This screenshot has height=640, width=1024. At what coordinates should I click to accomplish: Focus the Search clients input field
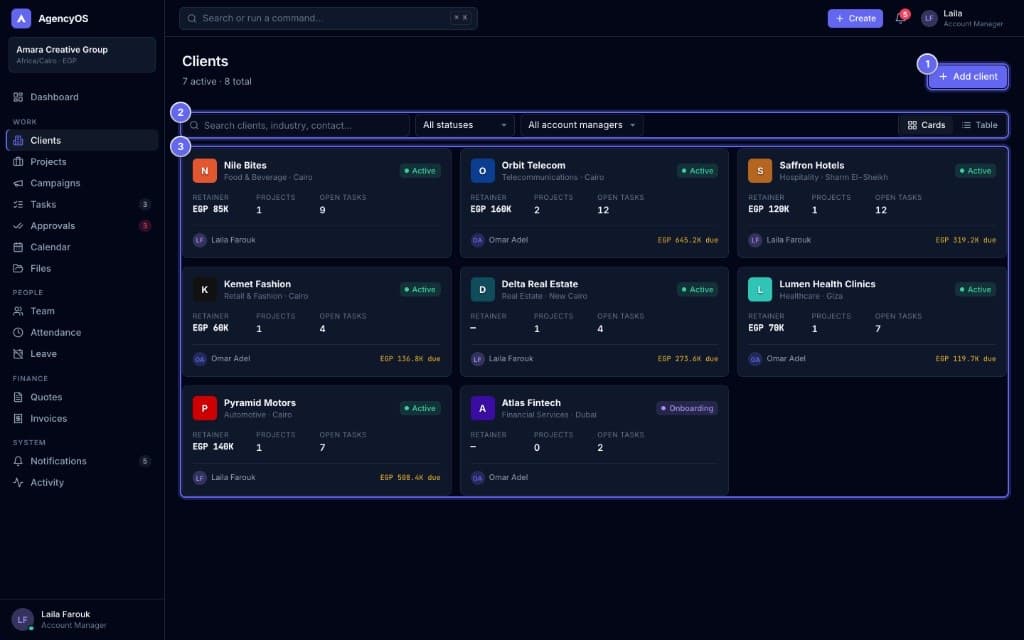296,125
